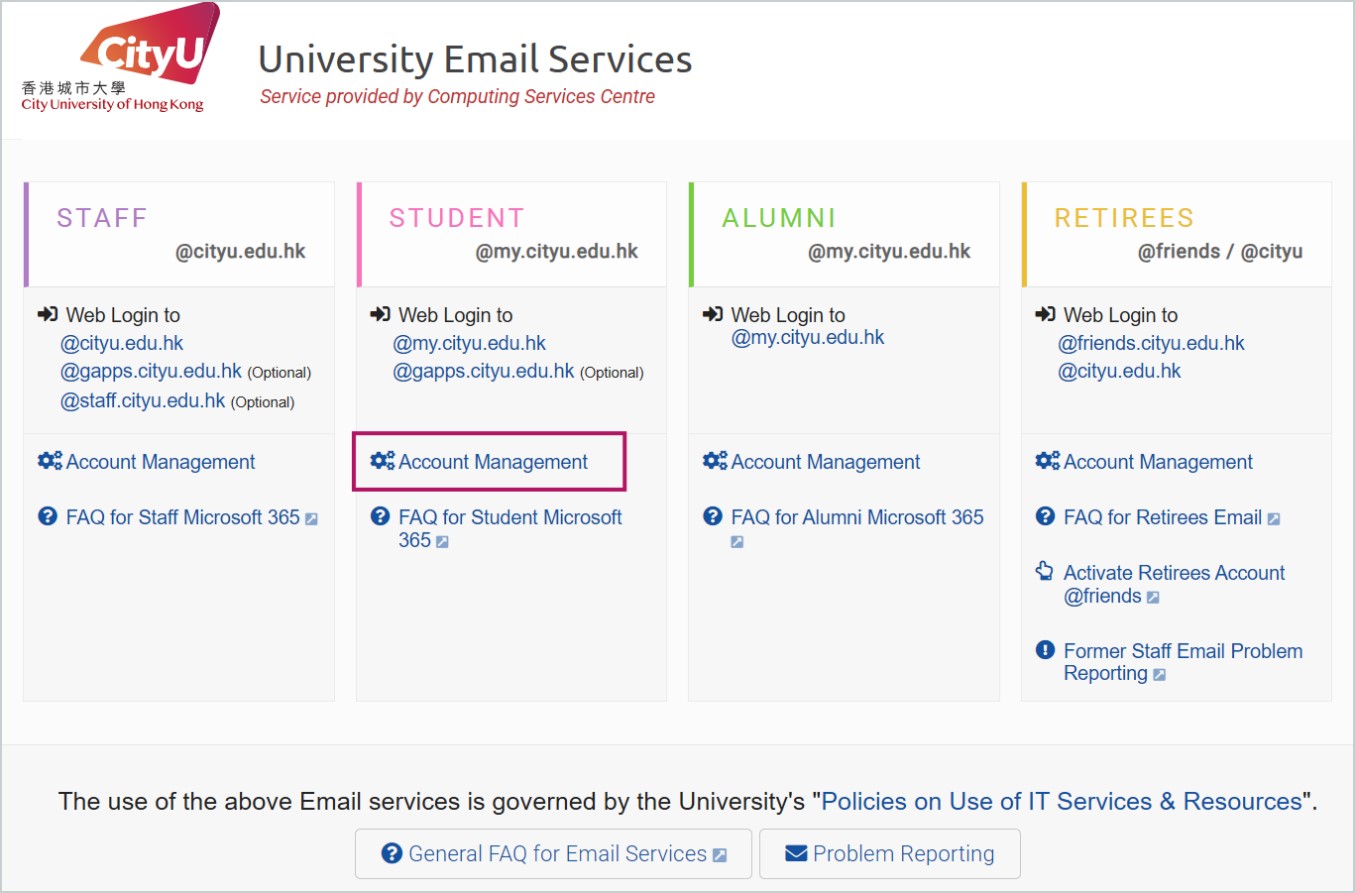
Task: Click the exclamation icon for Former Staff Reporting
Action: [1045, 651]
